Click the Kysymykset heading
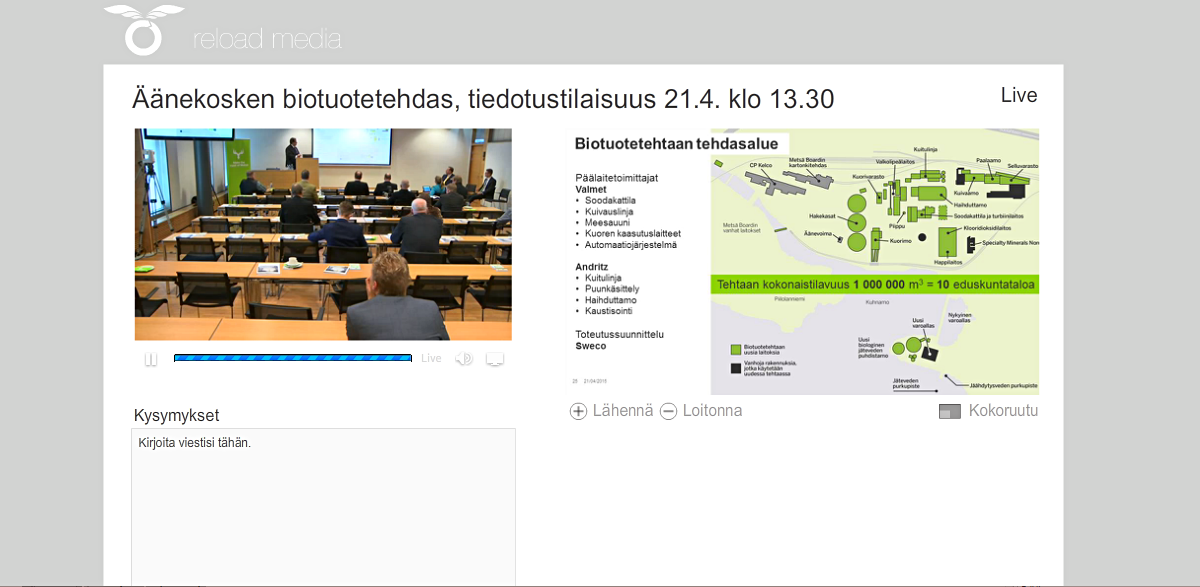Screen dimensions: 1200x587 [176, 416]
